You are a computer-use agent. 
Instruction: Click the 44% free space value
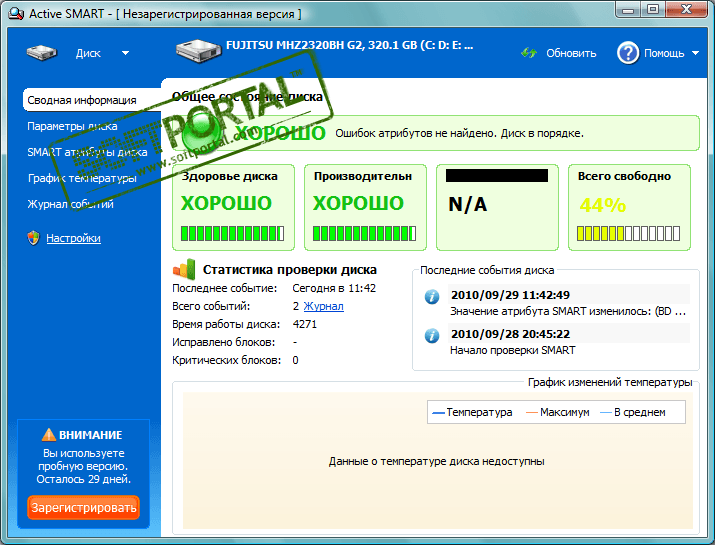[x=602, y=205]
